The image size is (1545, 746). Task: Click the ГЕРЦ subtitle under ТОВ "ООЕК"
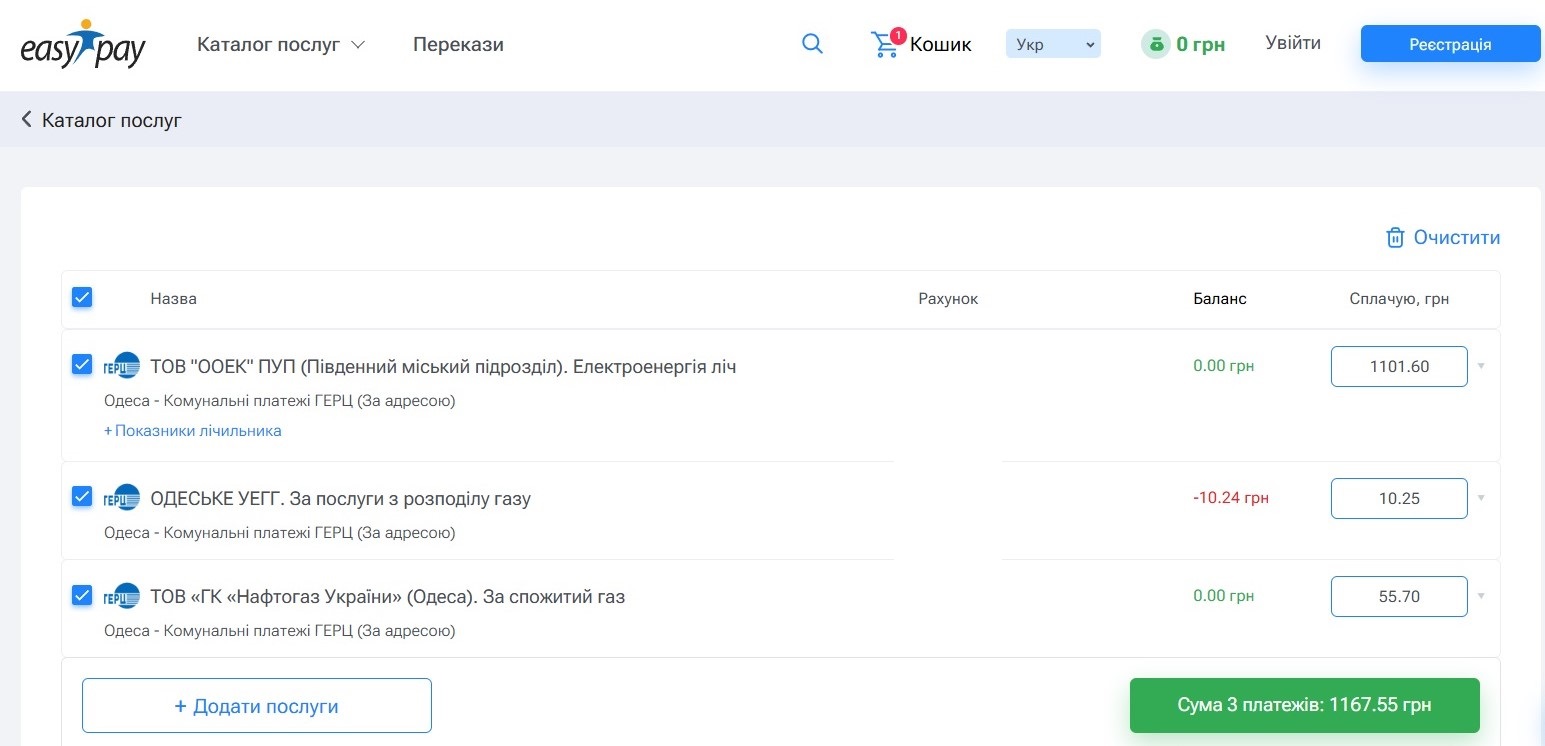[280, 401]
